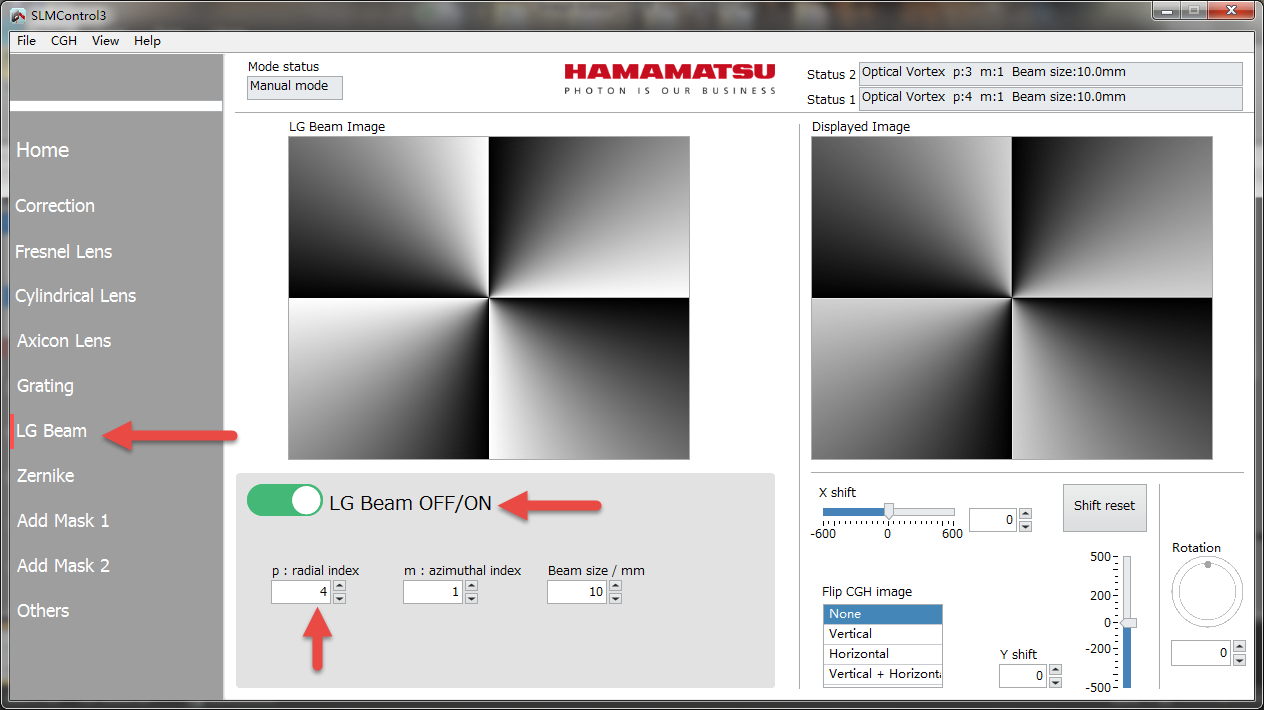Open the Zernike sidebar section
Image resolution: width=1264 pixels, height=710 pixels.
coord(46,476)
